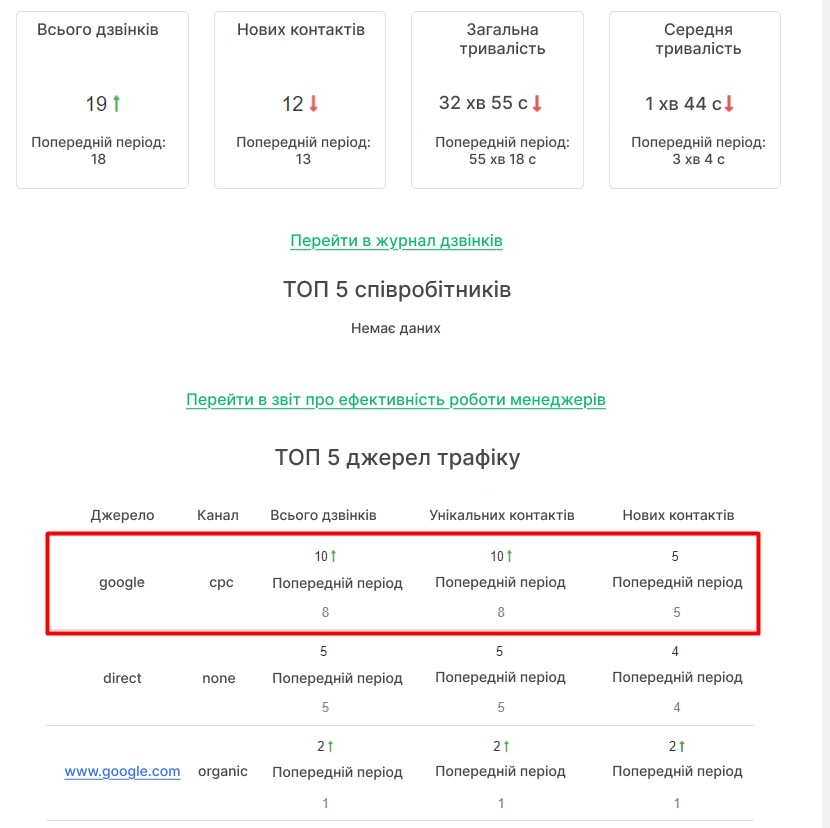The image size is (830, 828).
Task: Click the organic channel cell
Action: click(223, 771)
